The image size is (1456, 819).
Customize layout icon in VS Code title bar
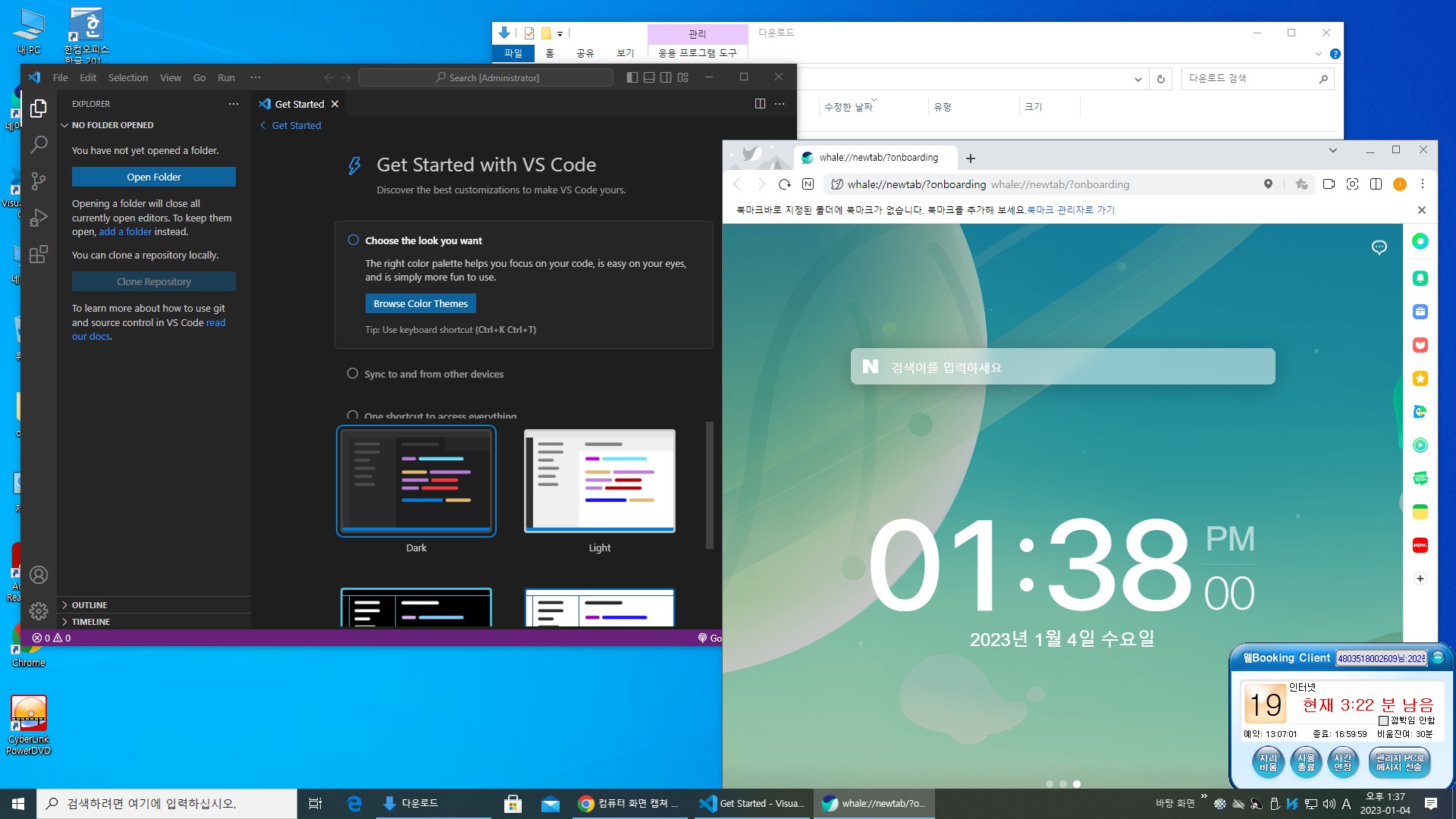[x=683, y=77]
